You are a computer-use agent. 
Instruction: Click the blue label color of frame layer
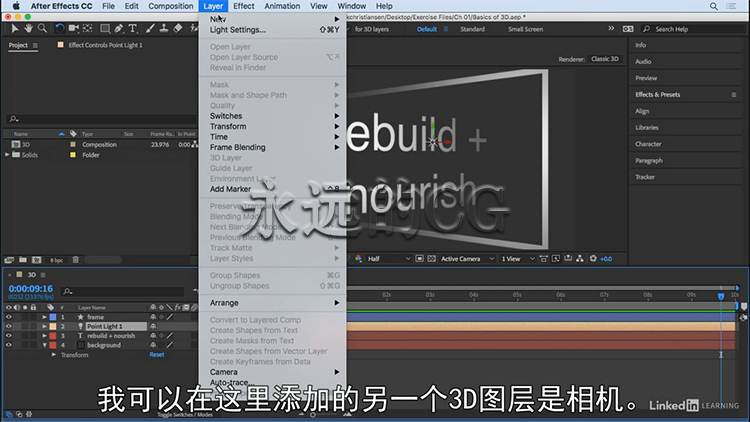[x=53, y=317]
